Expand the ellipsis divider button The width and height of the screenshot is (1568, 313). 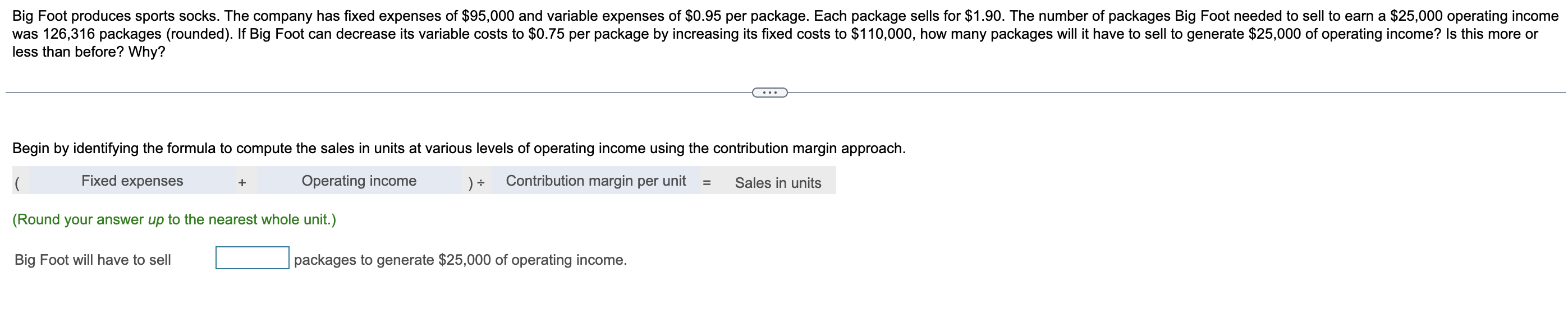point(769,93)
